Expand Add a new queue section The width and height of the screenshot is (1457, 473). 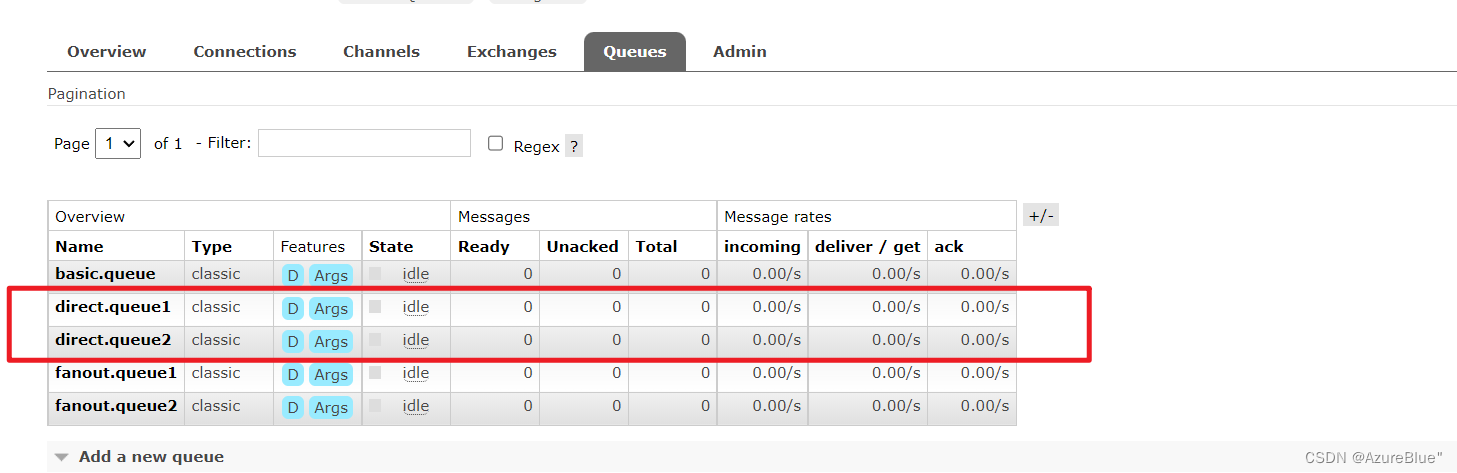click(x=151, y=457)
